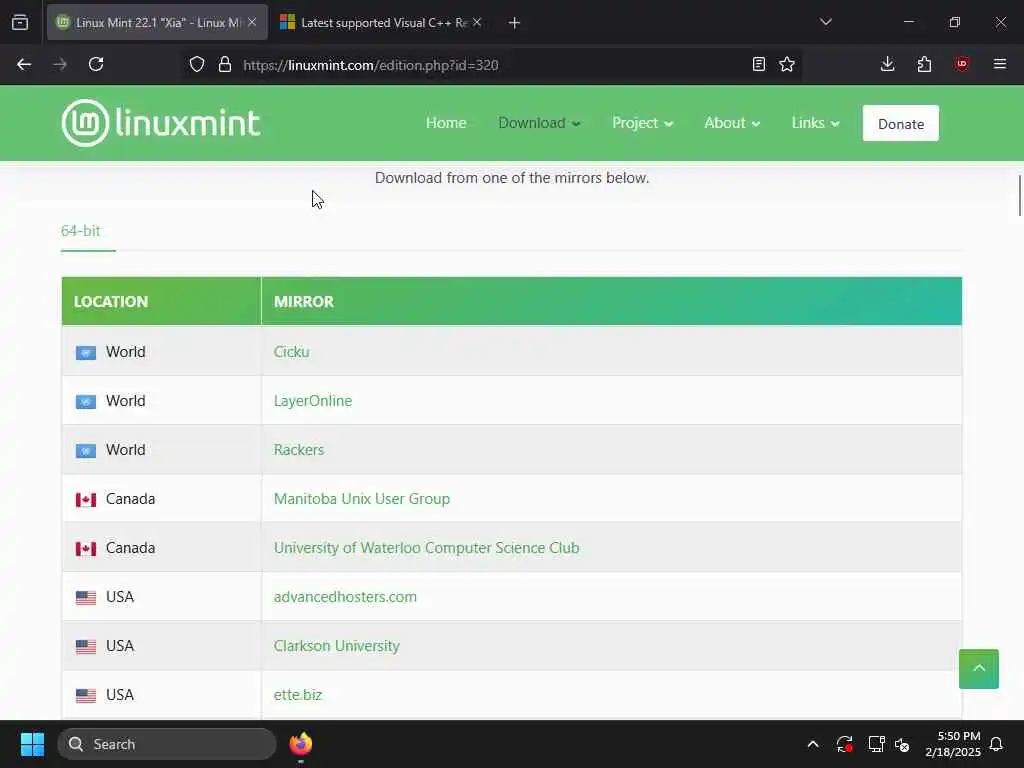Click USA in the Clarkson University row

(120, 645)
